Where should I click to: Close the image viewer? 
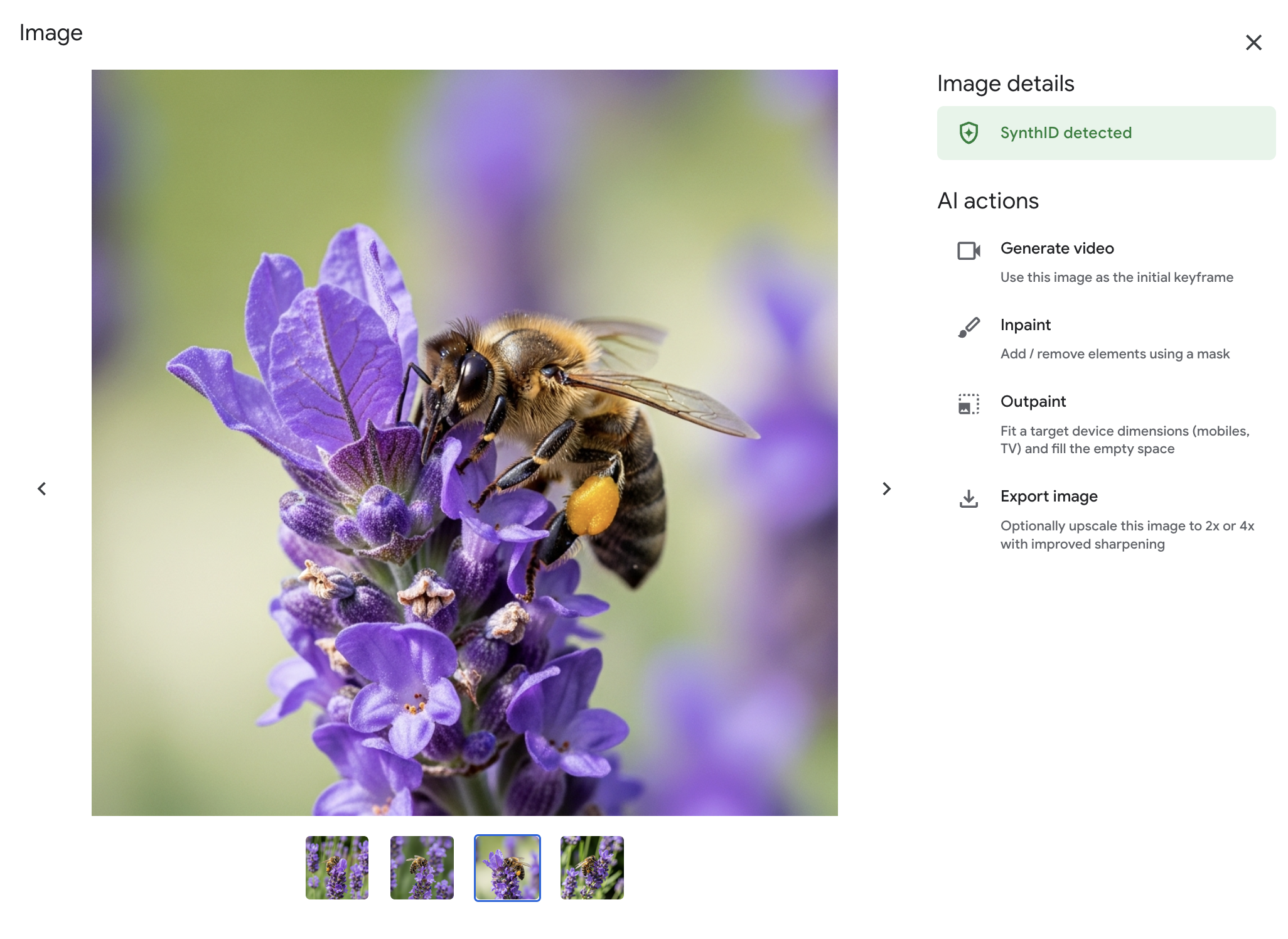[x=1254, y=42]
